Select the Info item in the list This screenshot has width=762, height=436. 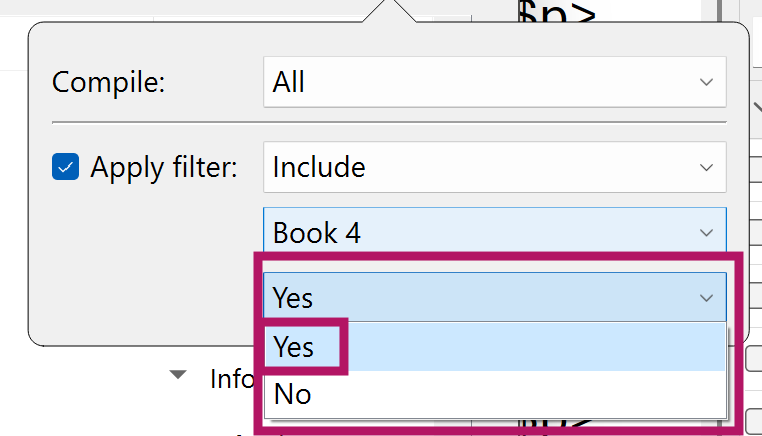click(x=232, y=379)
